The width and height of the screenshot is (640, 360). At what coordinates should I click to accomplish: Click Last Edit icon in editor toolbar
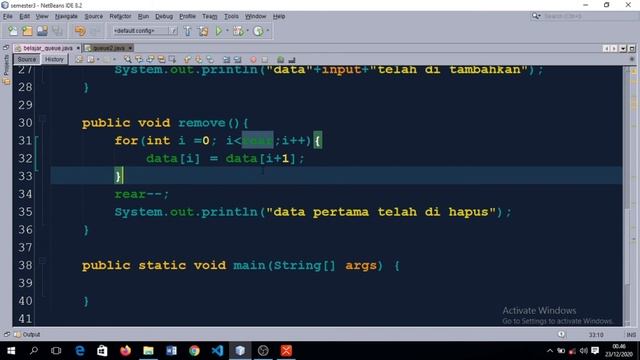point(79,60)
